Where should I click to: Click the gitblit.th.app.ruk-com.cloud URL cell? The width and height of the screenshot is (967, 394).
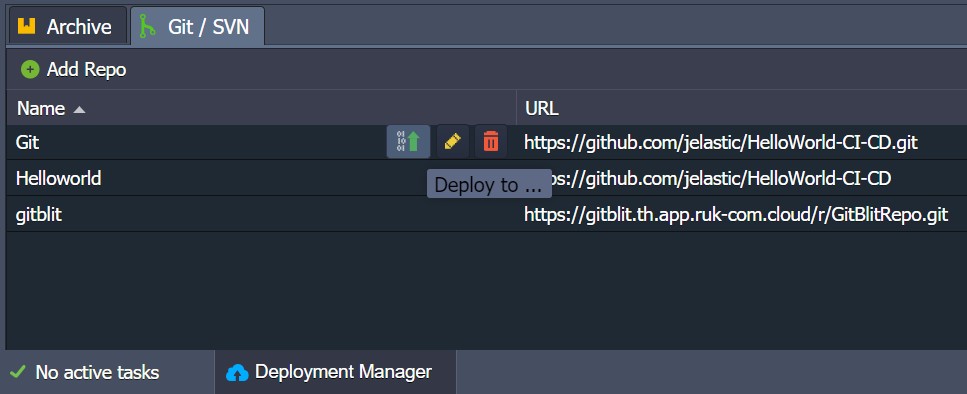pyautogui.click(x=736, y=215)
